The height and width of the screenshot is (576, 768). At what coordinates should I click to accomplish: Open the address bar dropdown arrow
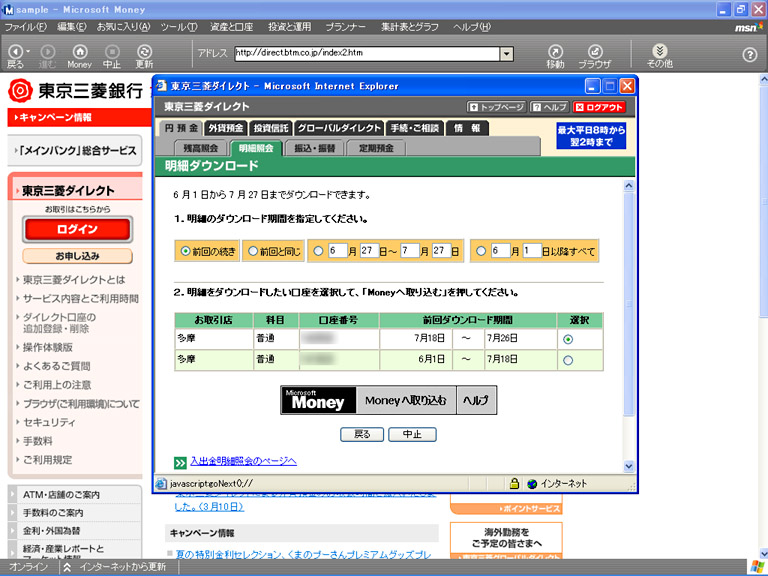506,53
